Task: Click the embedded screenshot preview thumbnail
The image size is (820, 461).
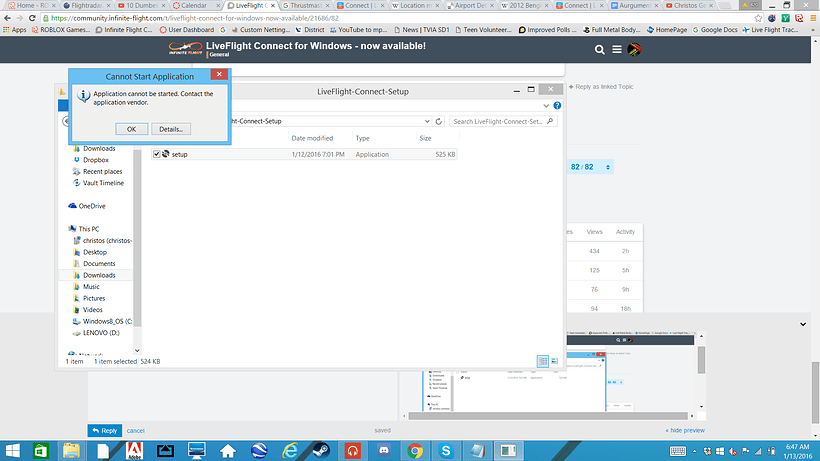Action: [x=558, y=372]
